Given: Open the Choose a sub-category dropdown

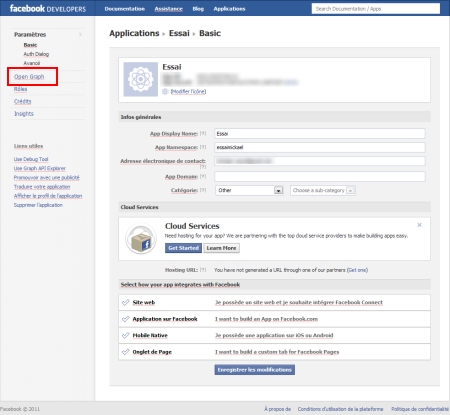Looking at the screenshot, I should click(323, 190).
